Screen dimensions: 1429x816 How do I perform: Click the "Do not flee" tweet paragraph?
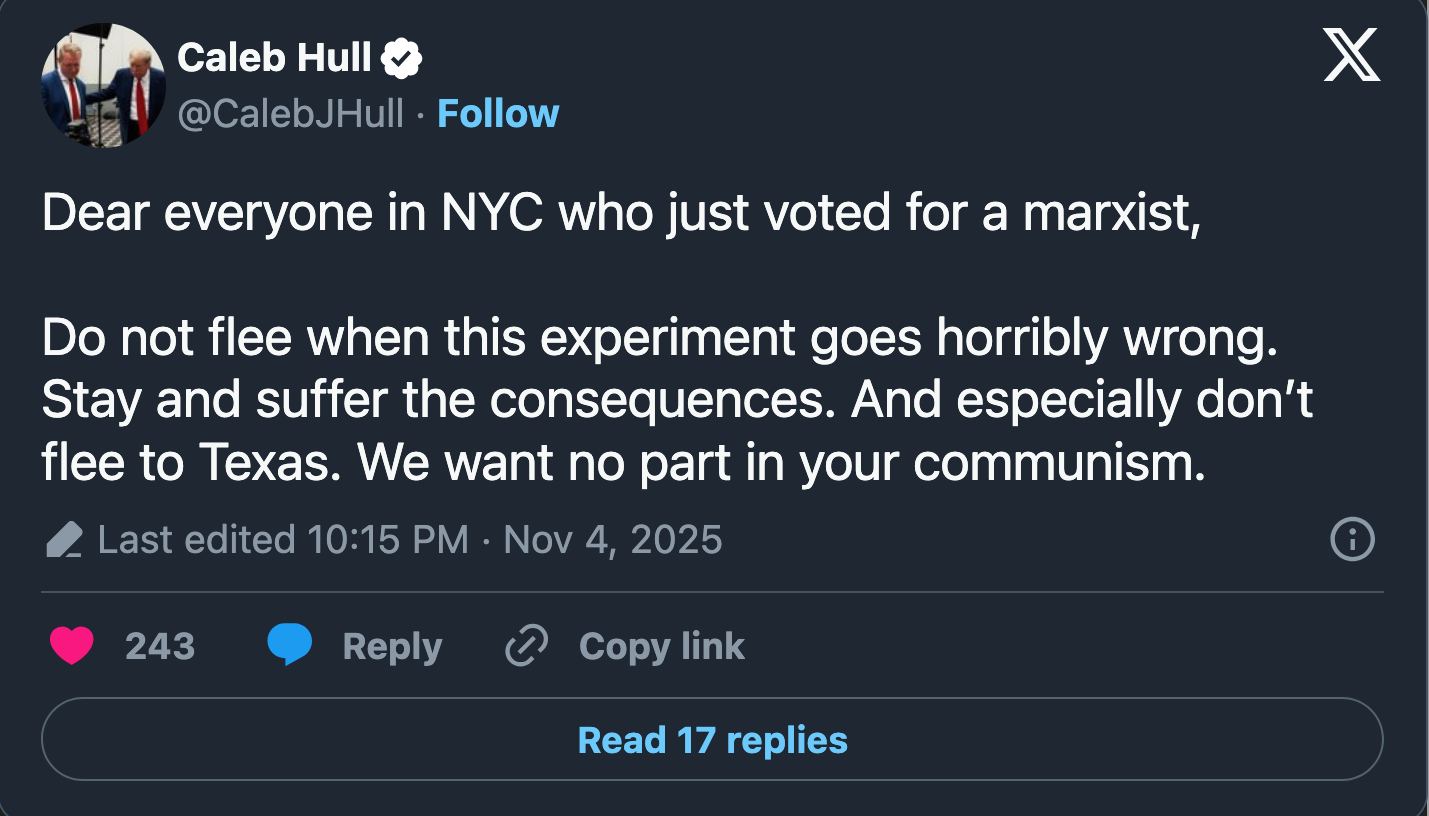[660, 340]
